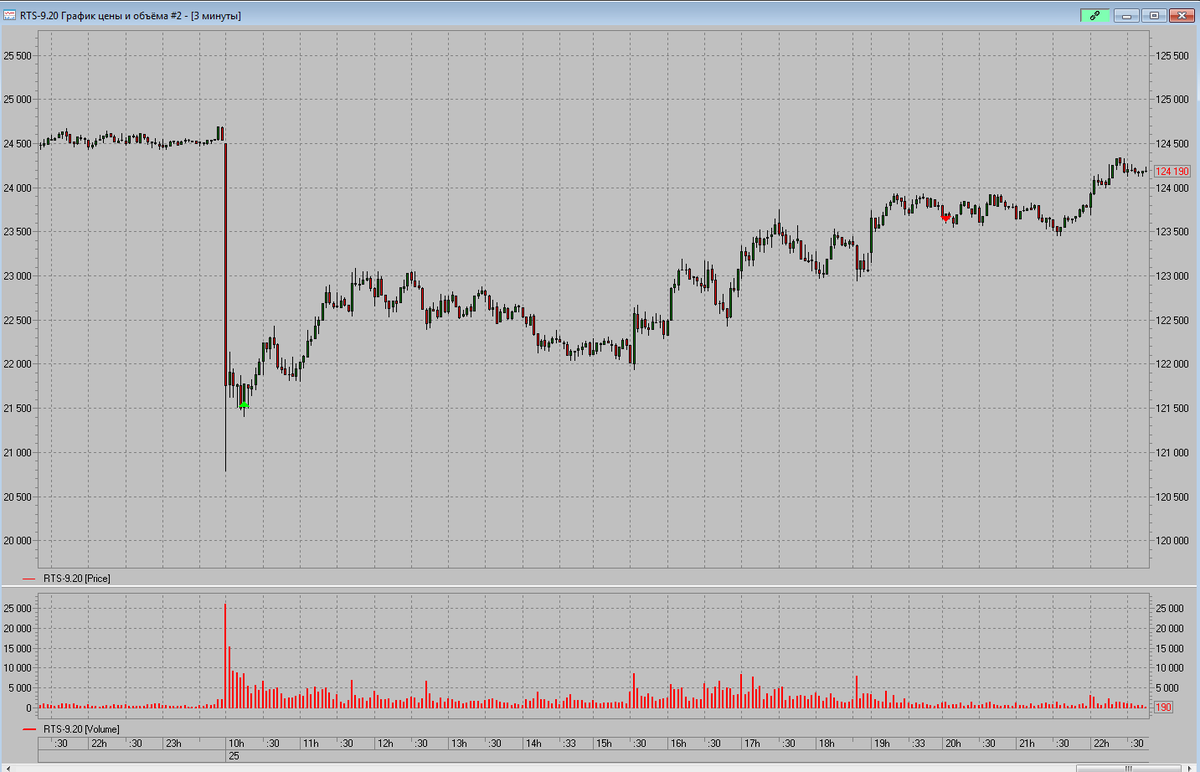Image resolution: width=1200 pixels, height=772 pixels.
Task: Click the '19h' label on the time axis
Action: coord(883,743)
